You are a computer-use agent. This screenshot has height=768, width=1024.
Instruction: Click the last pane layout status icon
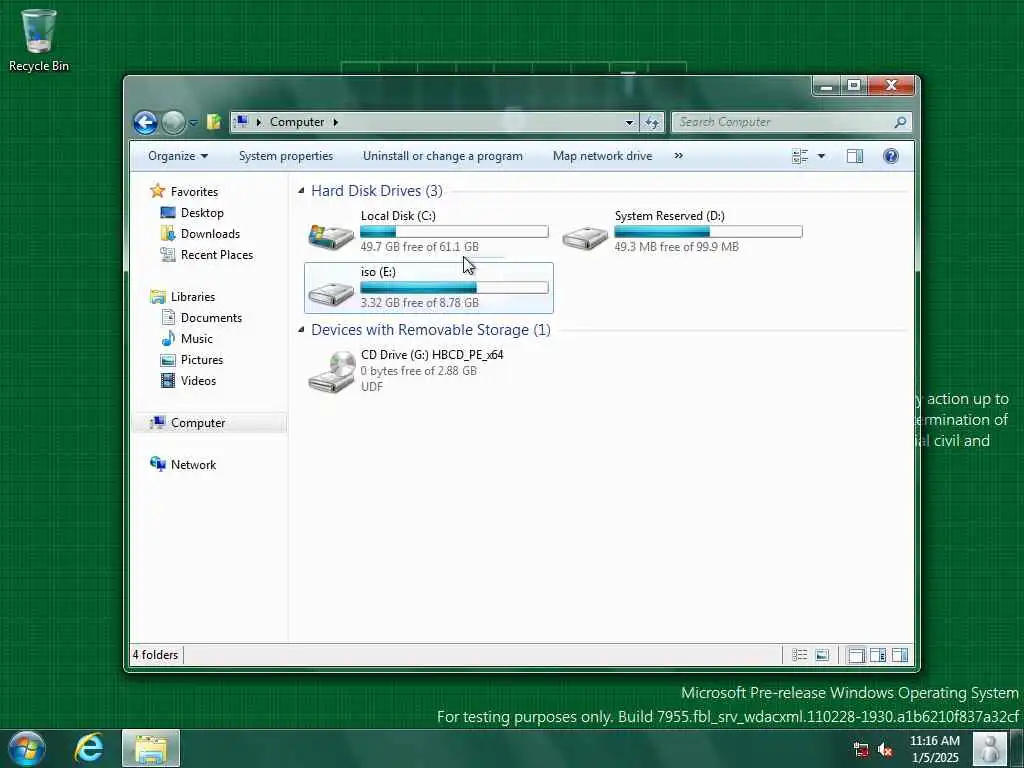pos(900,655)
